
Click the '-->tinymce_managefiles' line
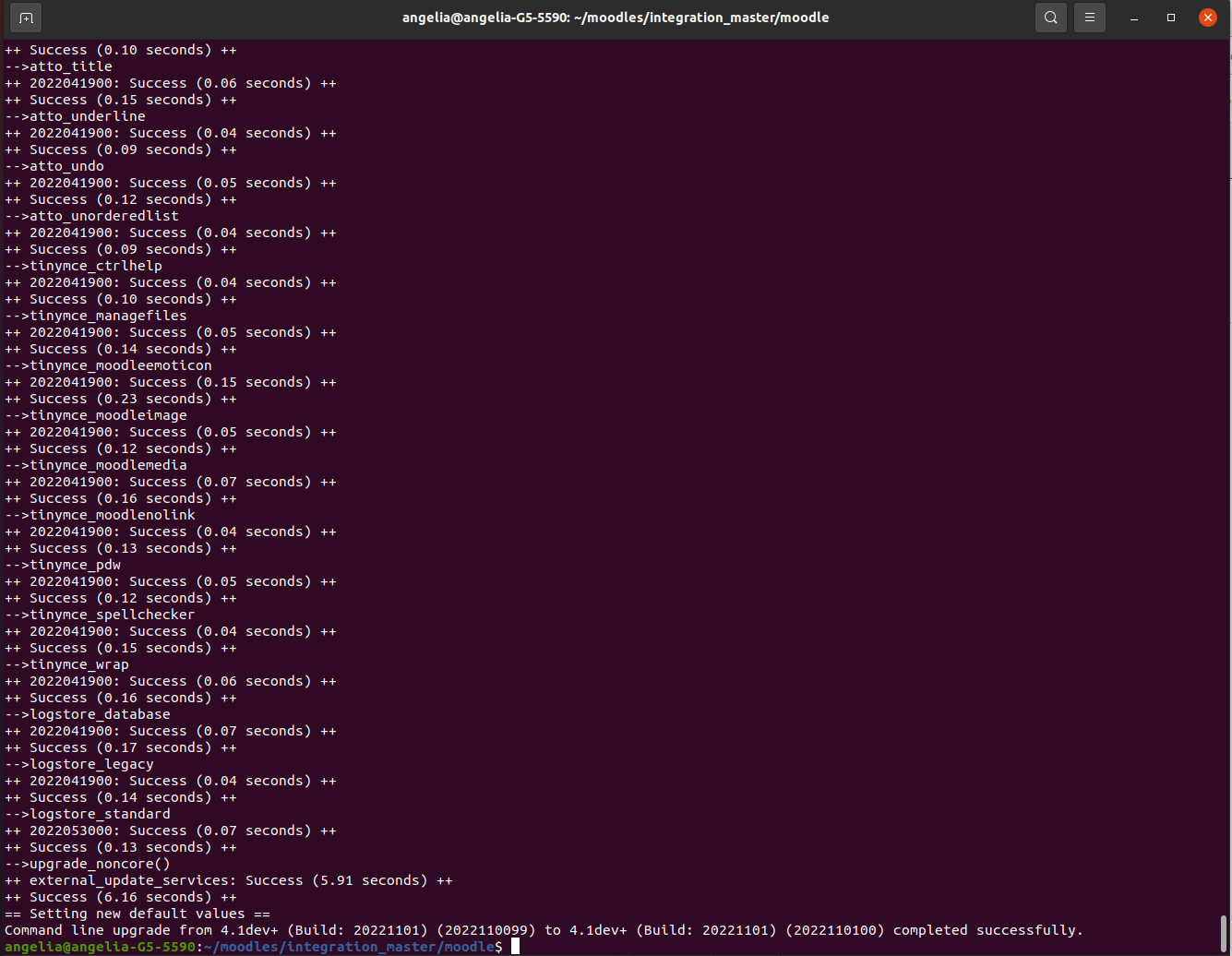96,316
